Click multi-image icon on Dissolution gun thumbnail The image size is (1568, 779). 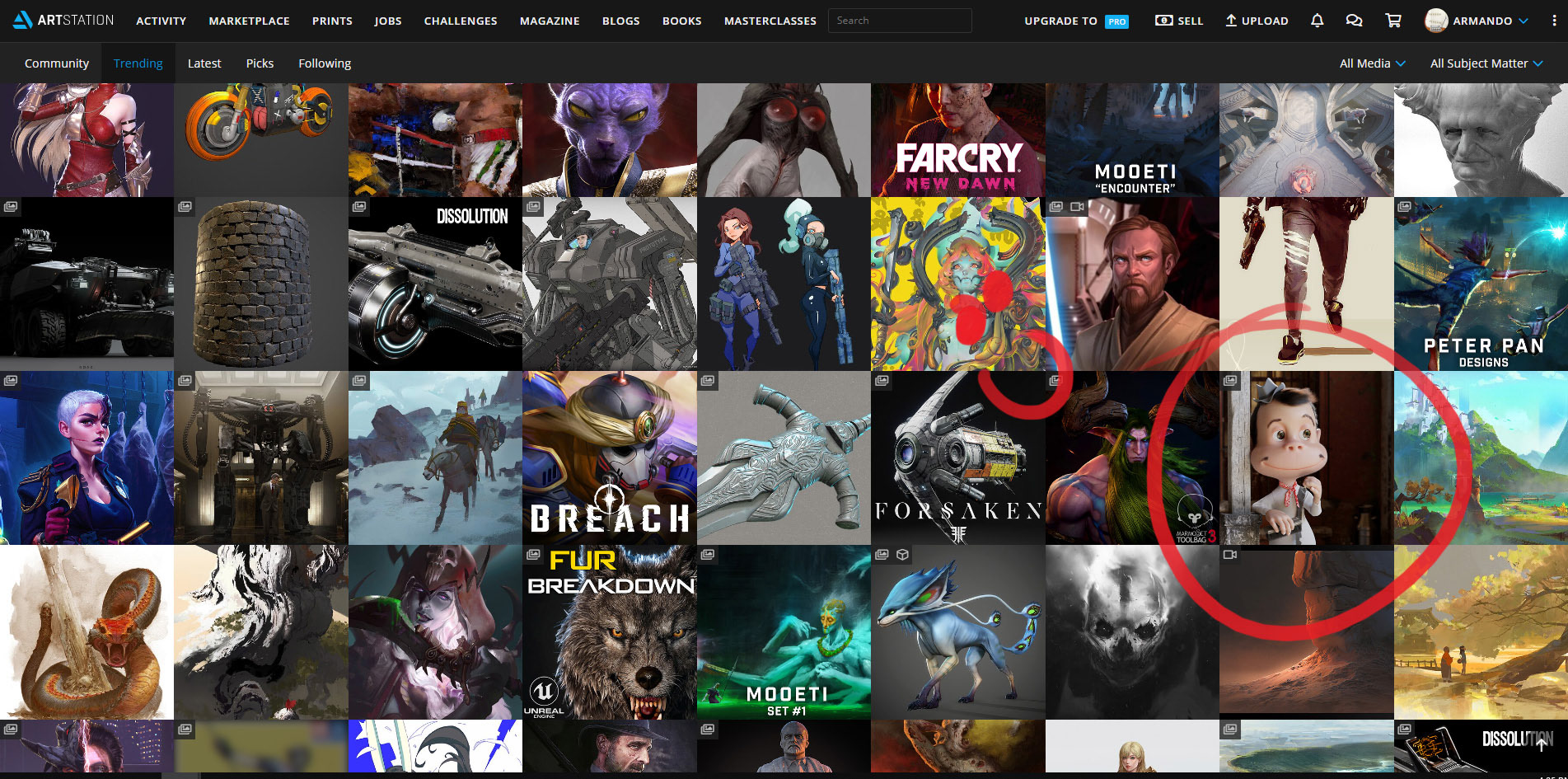tap(360, 206)
